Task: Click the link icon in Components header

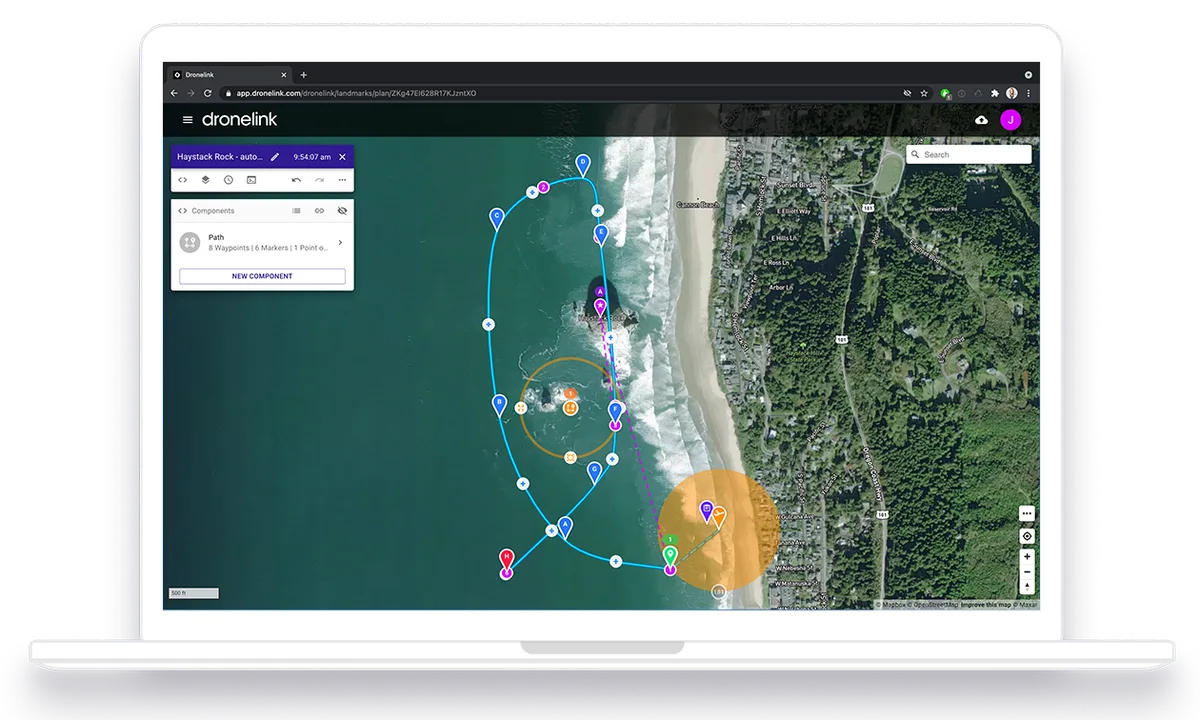Action: pyautogui.click(x=319, y=211)
